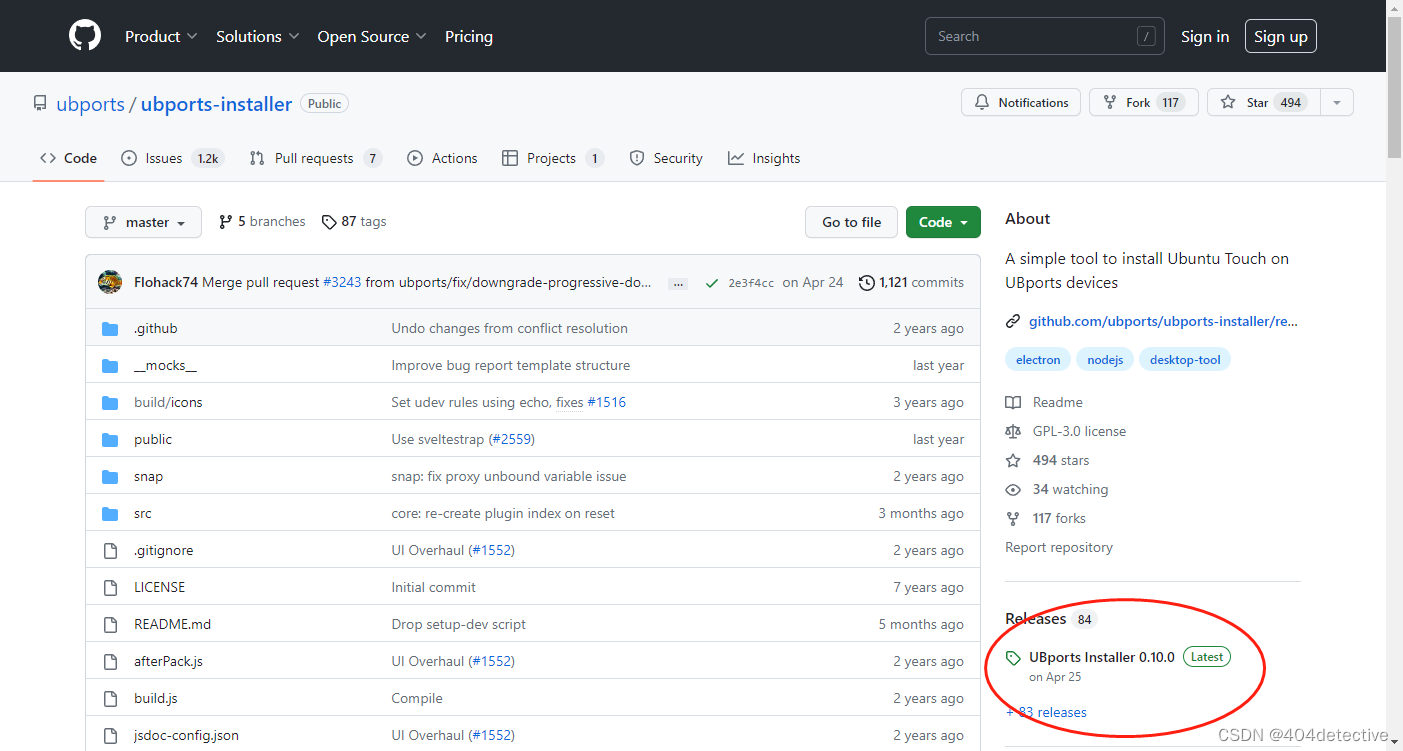Expand the Open Source menu
The width and height of the screenshot is (1403, 751).
tap(372, 36)
